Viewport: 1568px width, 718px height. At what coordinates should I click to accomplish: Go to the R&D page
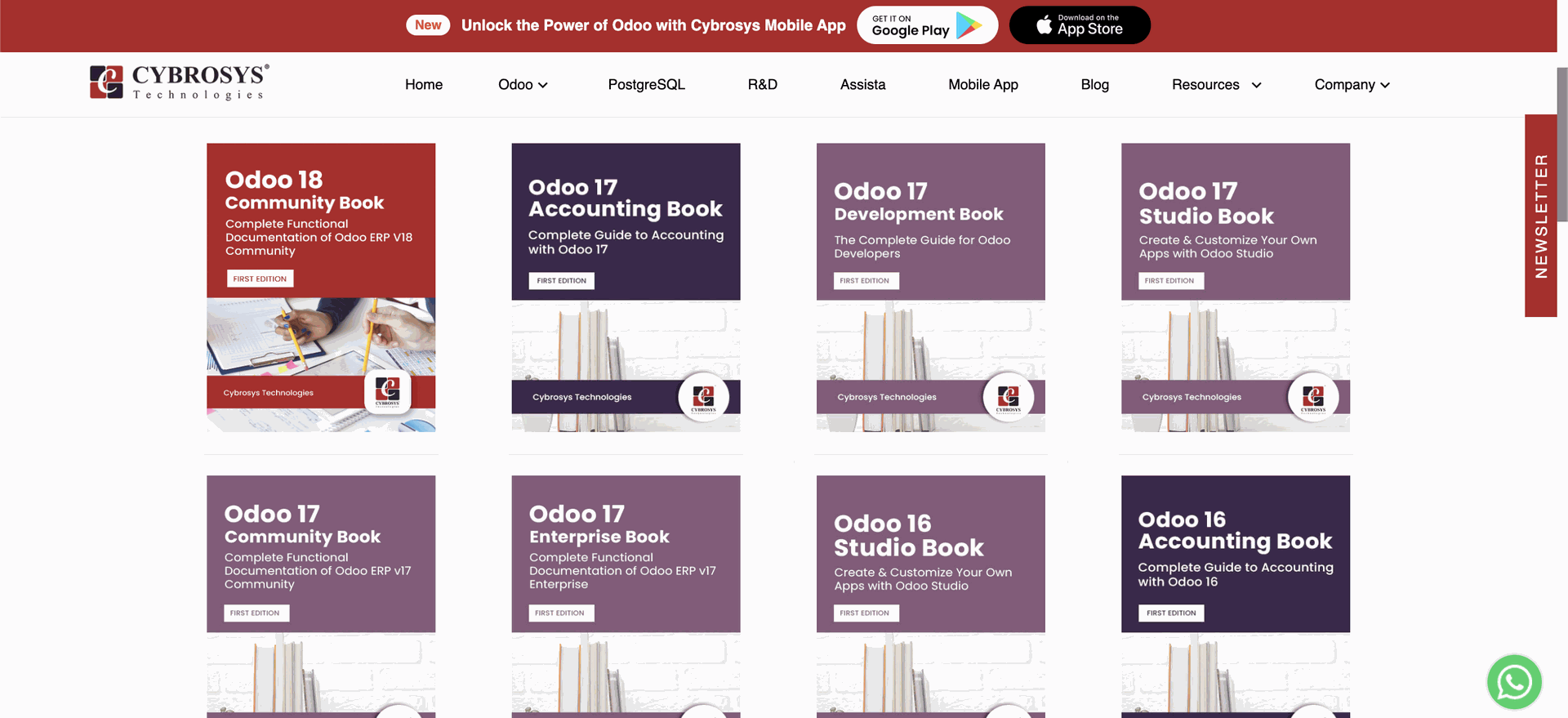pyautogui.click(x=763, y=85)
